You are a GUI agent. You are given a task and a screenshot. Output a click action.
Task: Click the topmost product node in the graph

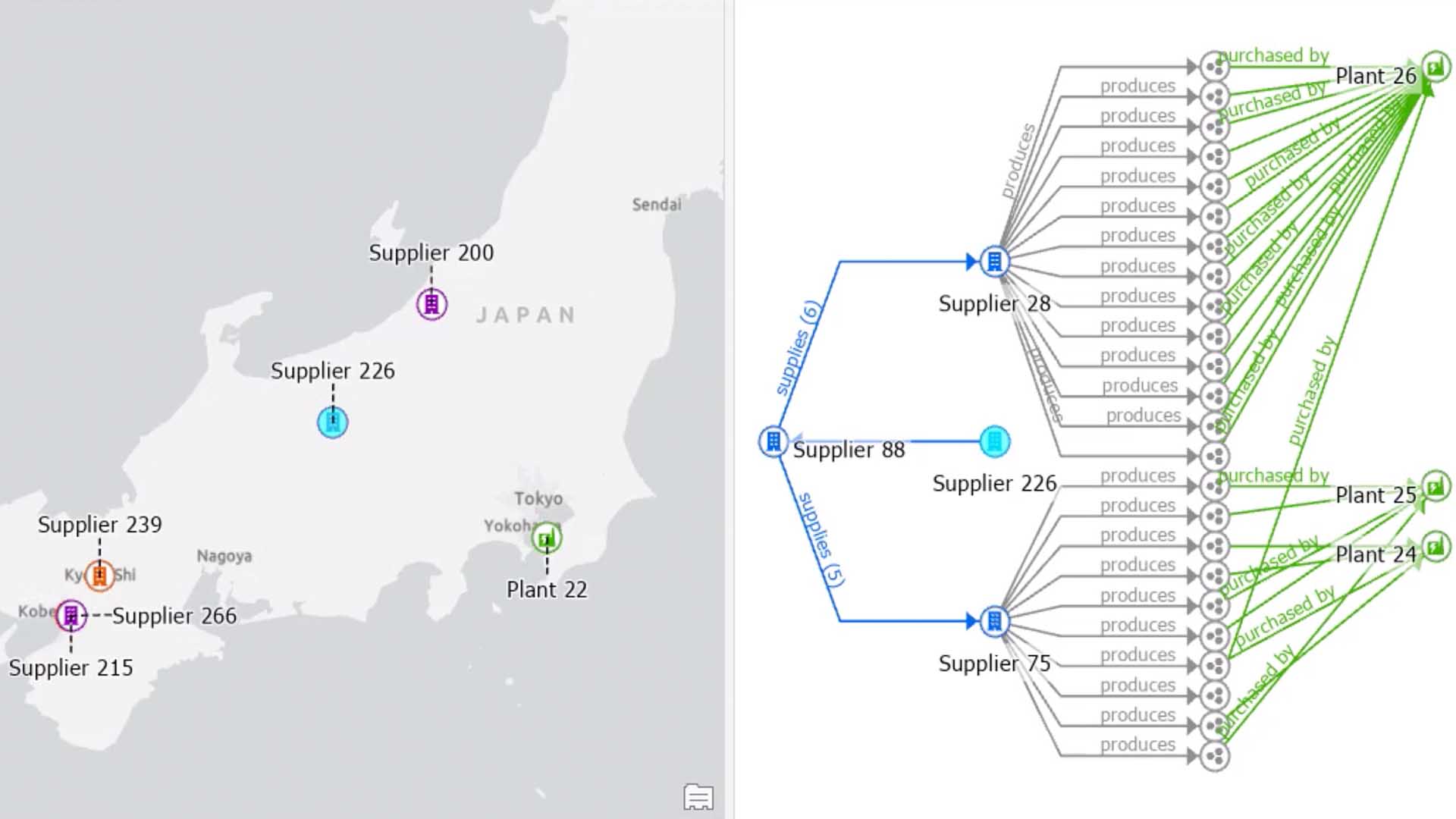[x=1215, y=67]
